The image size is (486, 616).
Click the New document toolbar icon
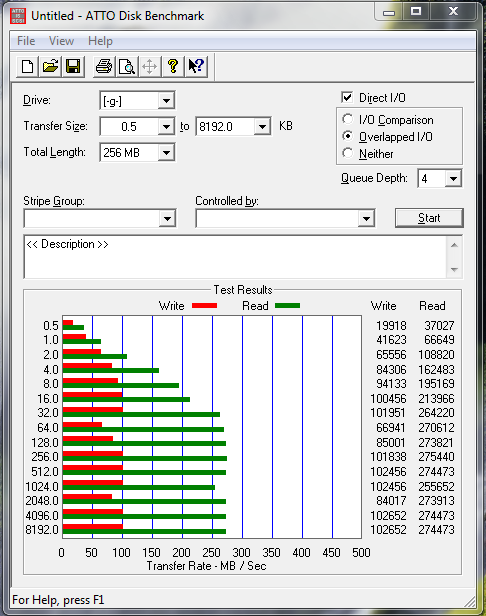coord(27,66)
